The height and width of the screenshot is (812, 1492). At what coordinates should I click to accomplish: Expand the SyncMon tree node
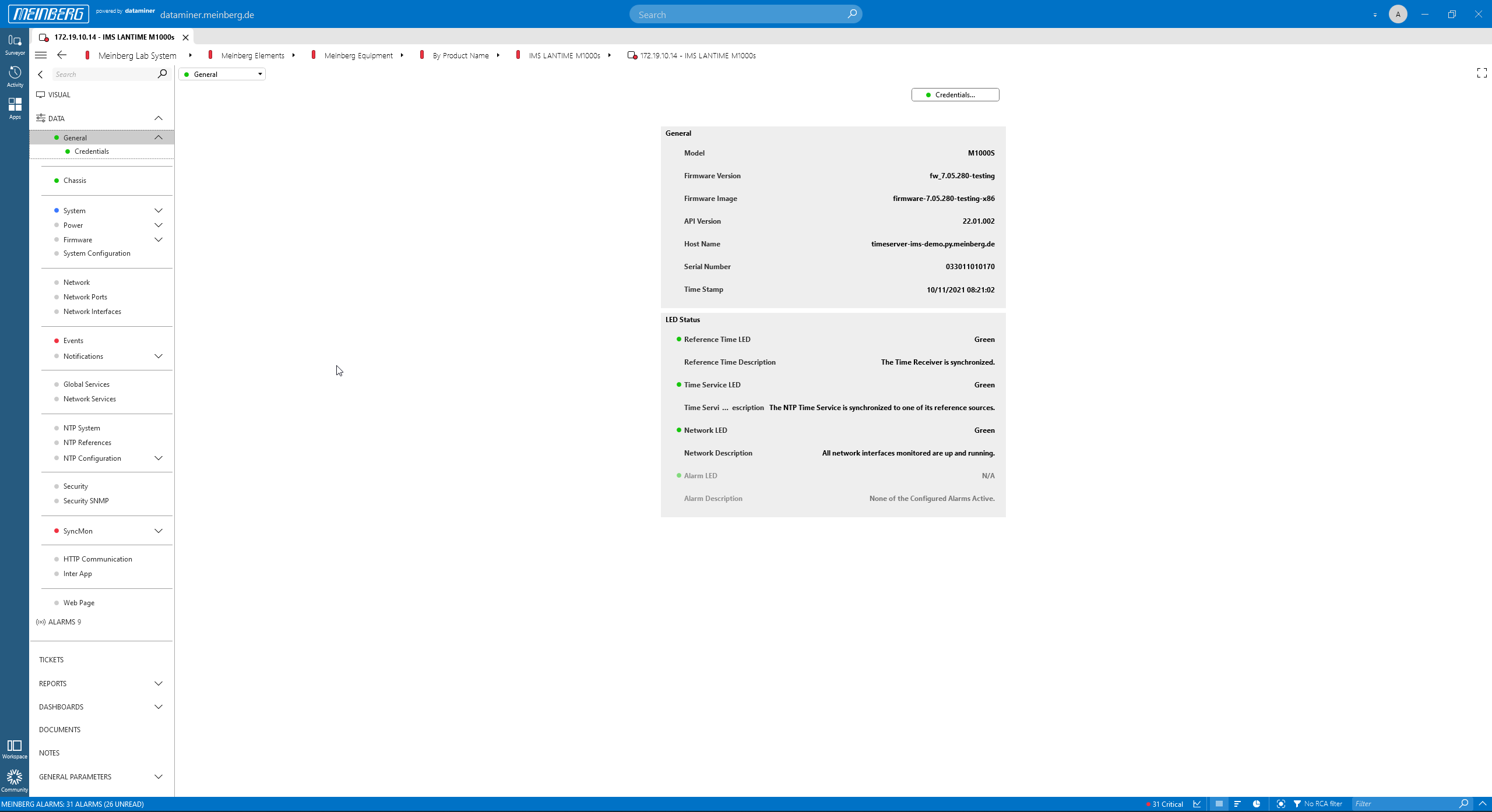point(158,531)
